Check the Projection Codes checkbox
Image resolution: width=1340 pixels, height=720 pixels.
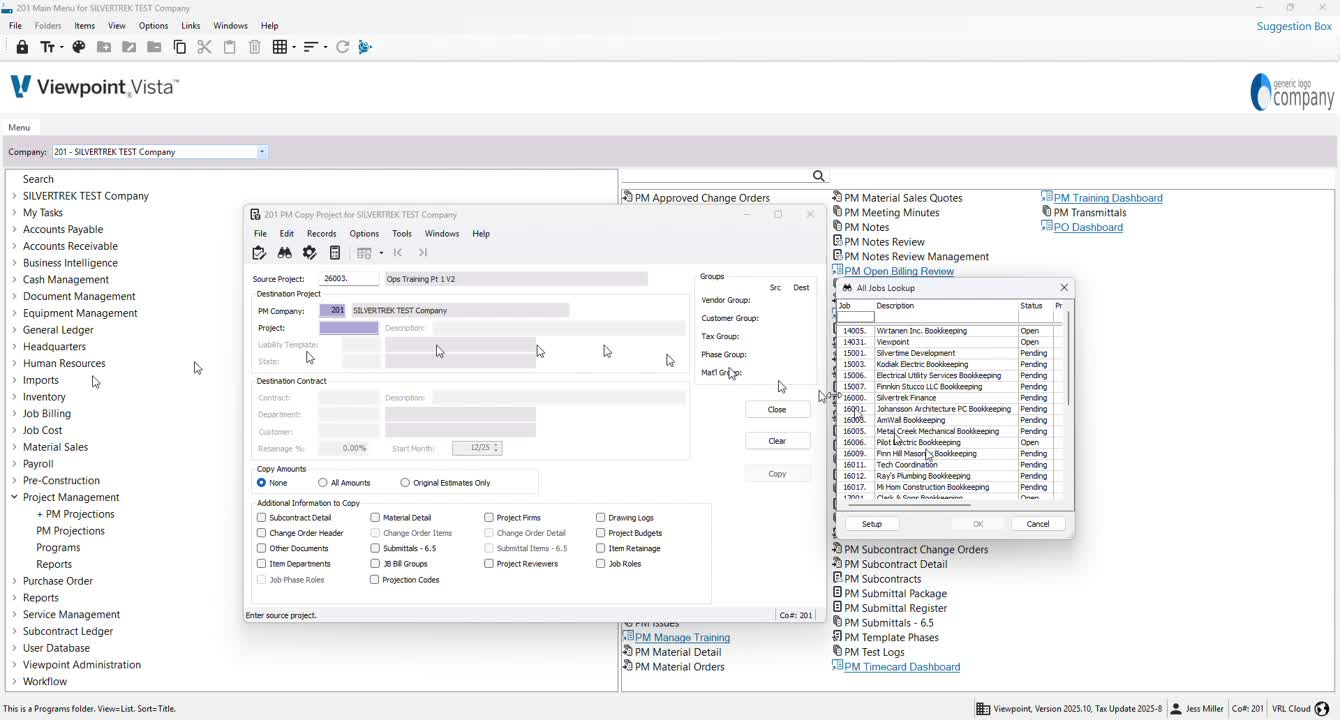point(375,580)
